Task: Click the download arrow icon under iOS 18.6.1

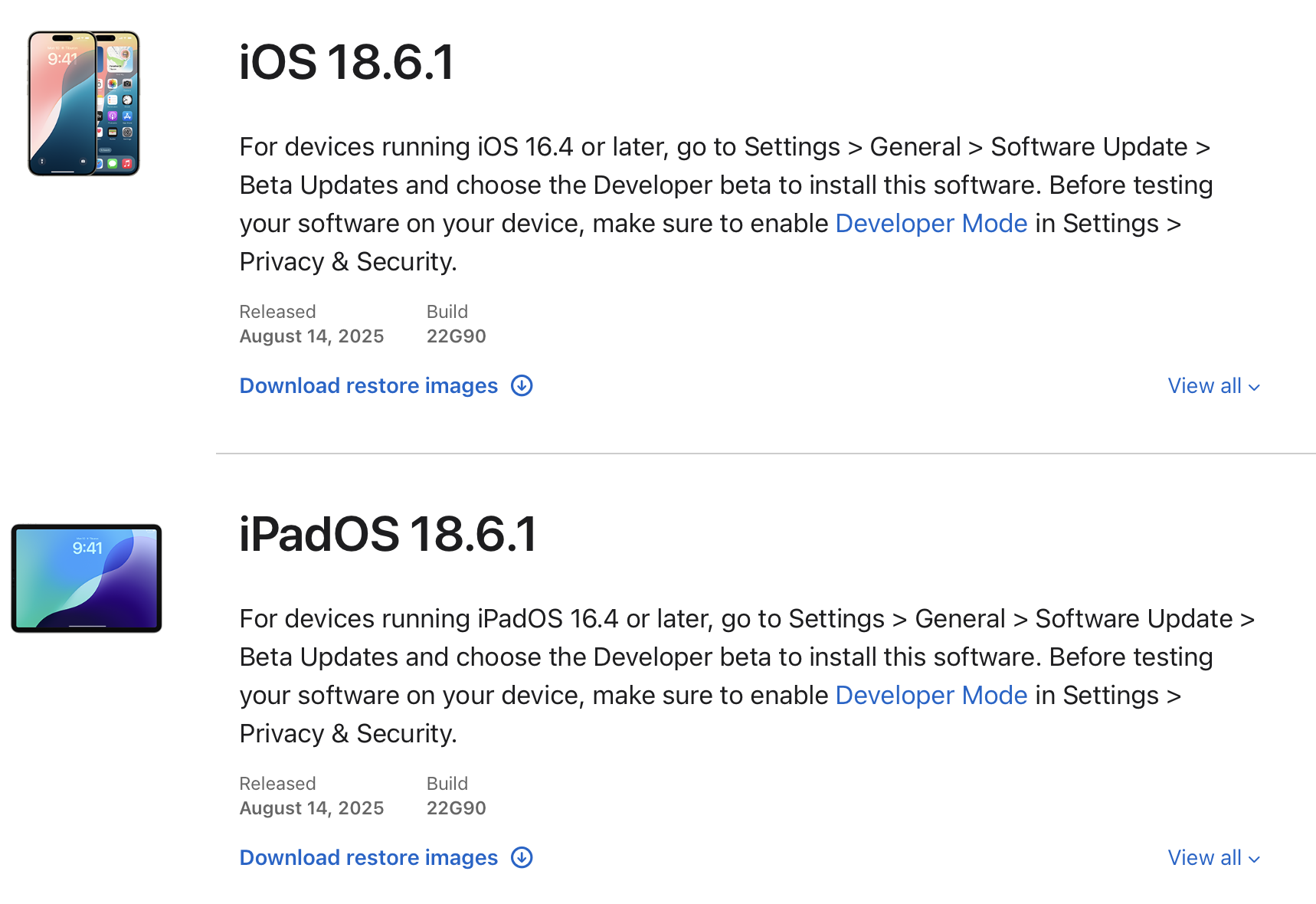Action: click(x=522, y=385)
